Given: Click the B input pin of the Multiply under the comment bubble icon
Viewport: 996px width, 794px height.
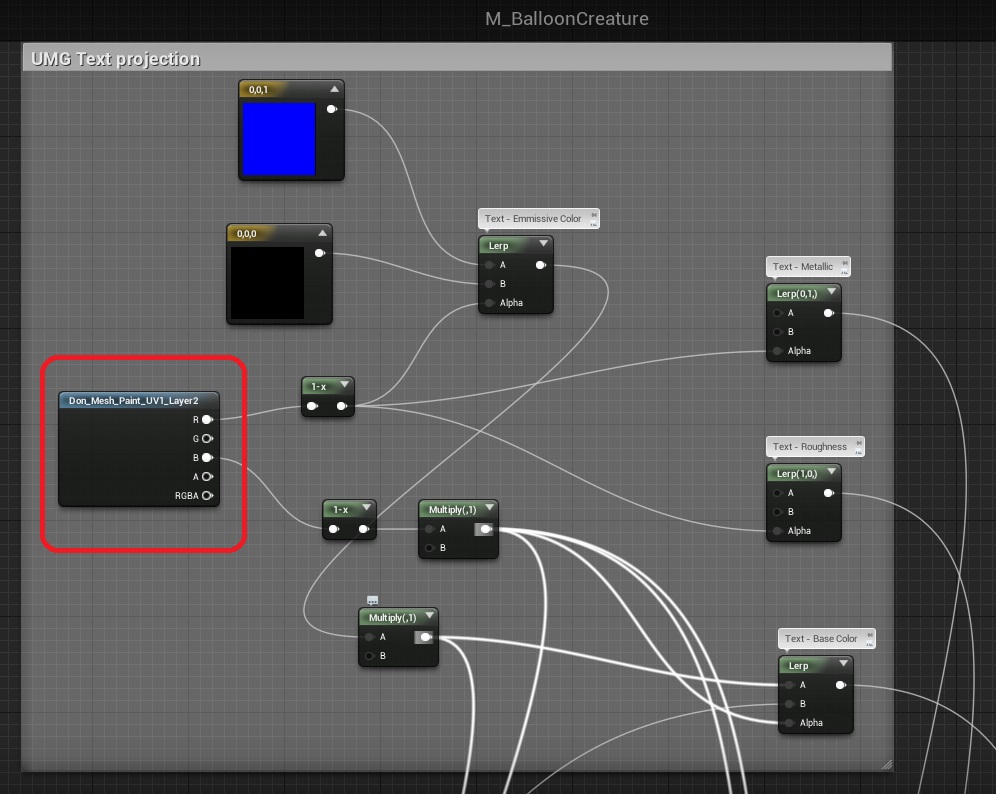Looking at the screenshot, I should [370, 656].
